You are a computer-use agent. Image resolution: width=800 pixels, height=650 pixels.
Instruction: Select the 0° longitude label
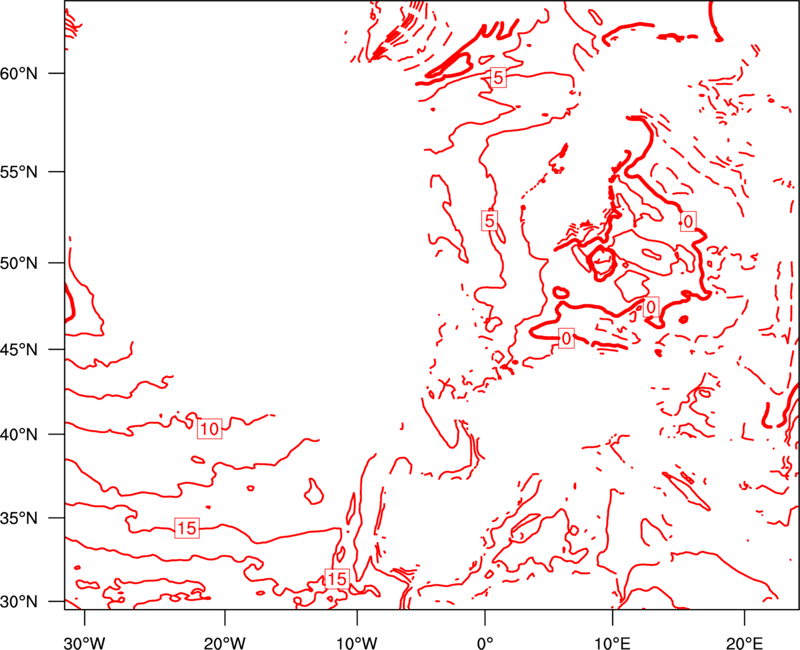pyautogui.click(x=485, y=643)
